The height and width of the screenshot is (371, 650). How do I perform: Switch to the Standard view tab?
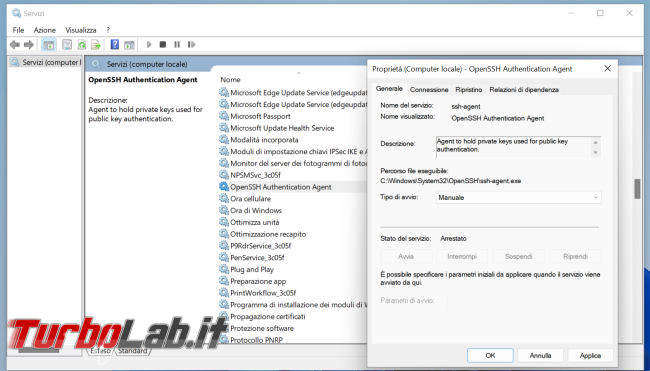(x=132, y=351)
